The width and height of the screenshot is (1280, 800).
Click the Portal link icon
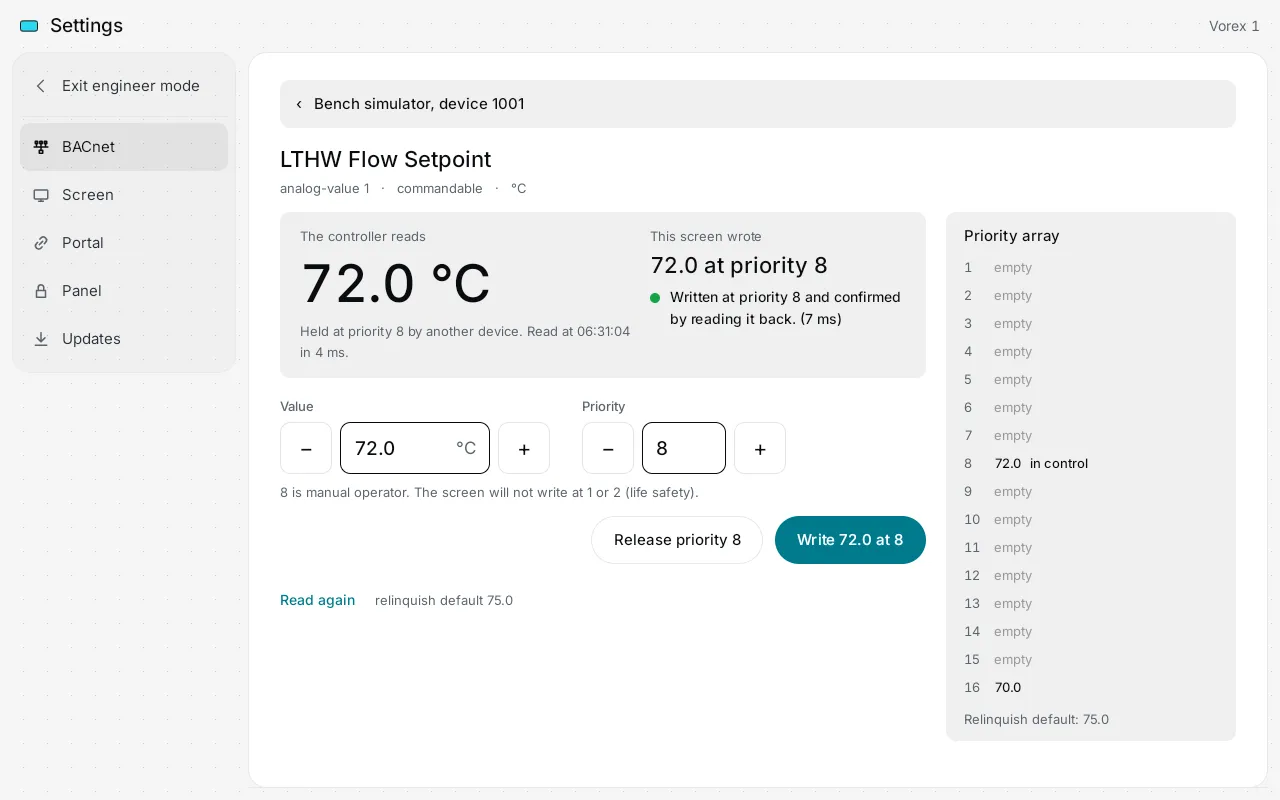pos(41,243)
